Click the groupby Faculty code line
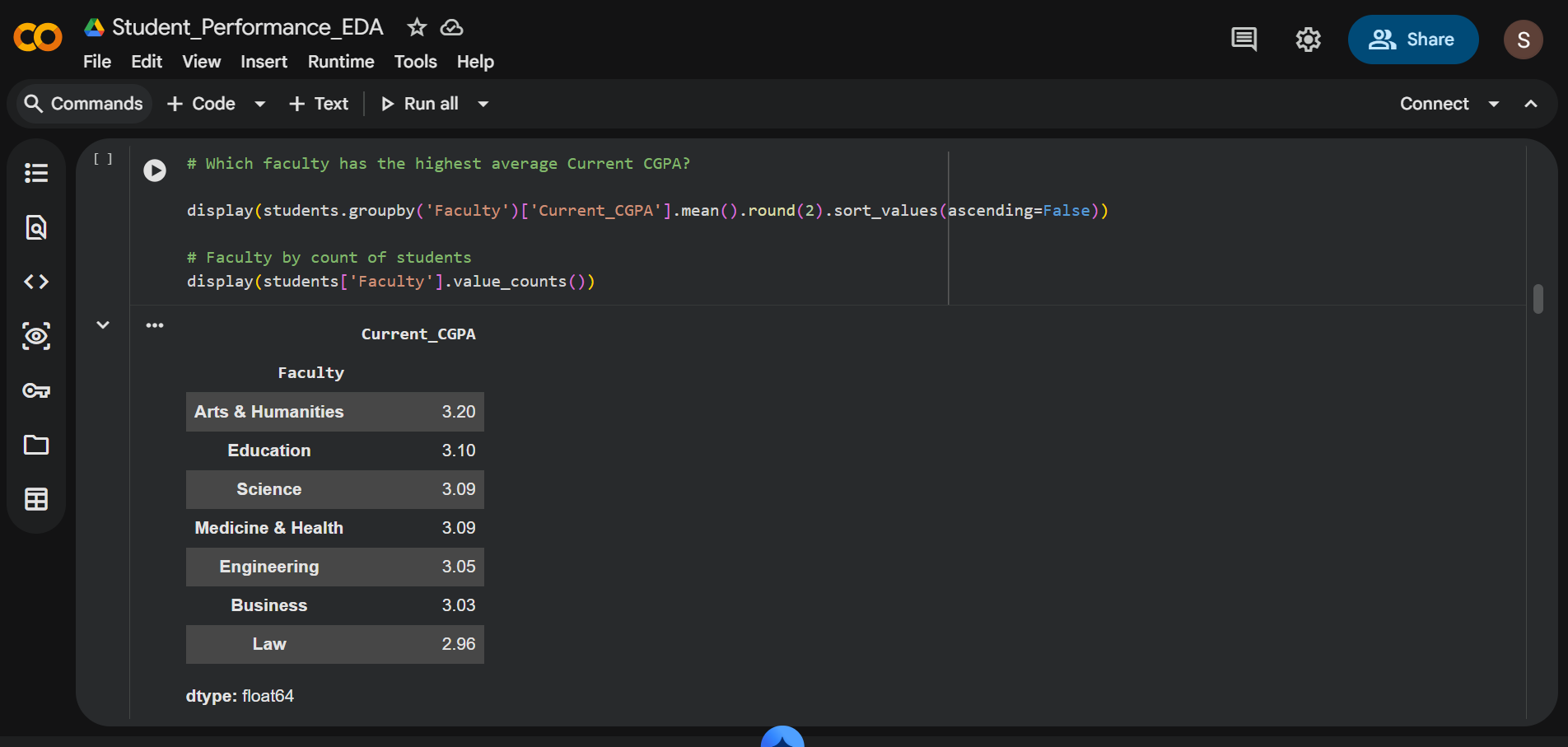 coord(647,210)
